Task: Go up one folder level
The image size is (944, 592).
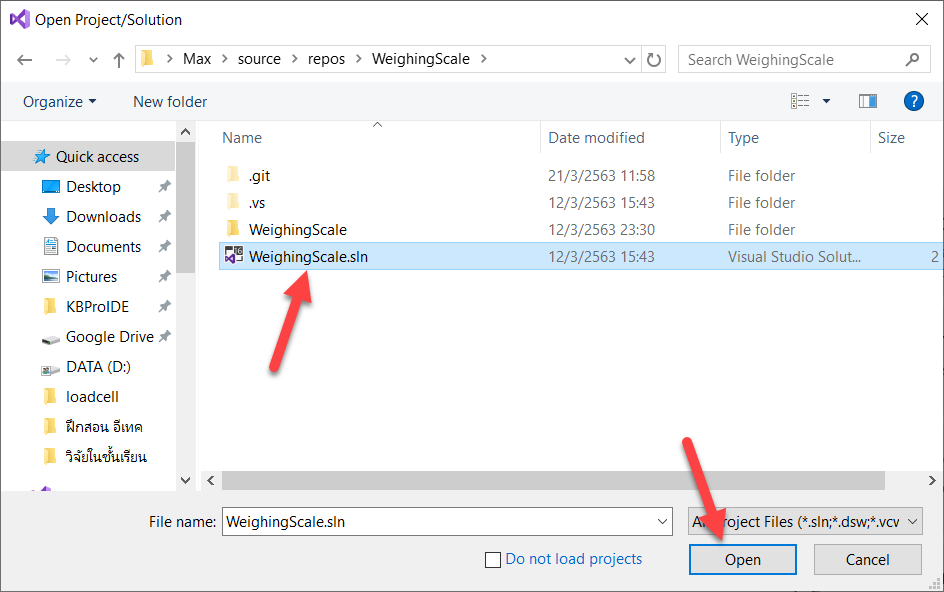Action: (x=119, y=60)
